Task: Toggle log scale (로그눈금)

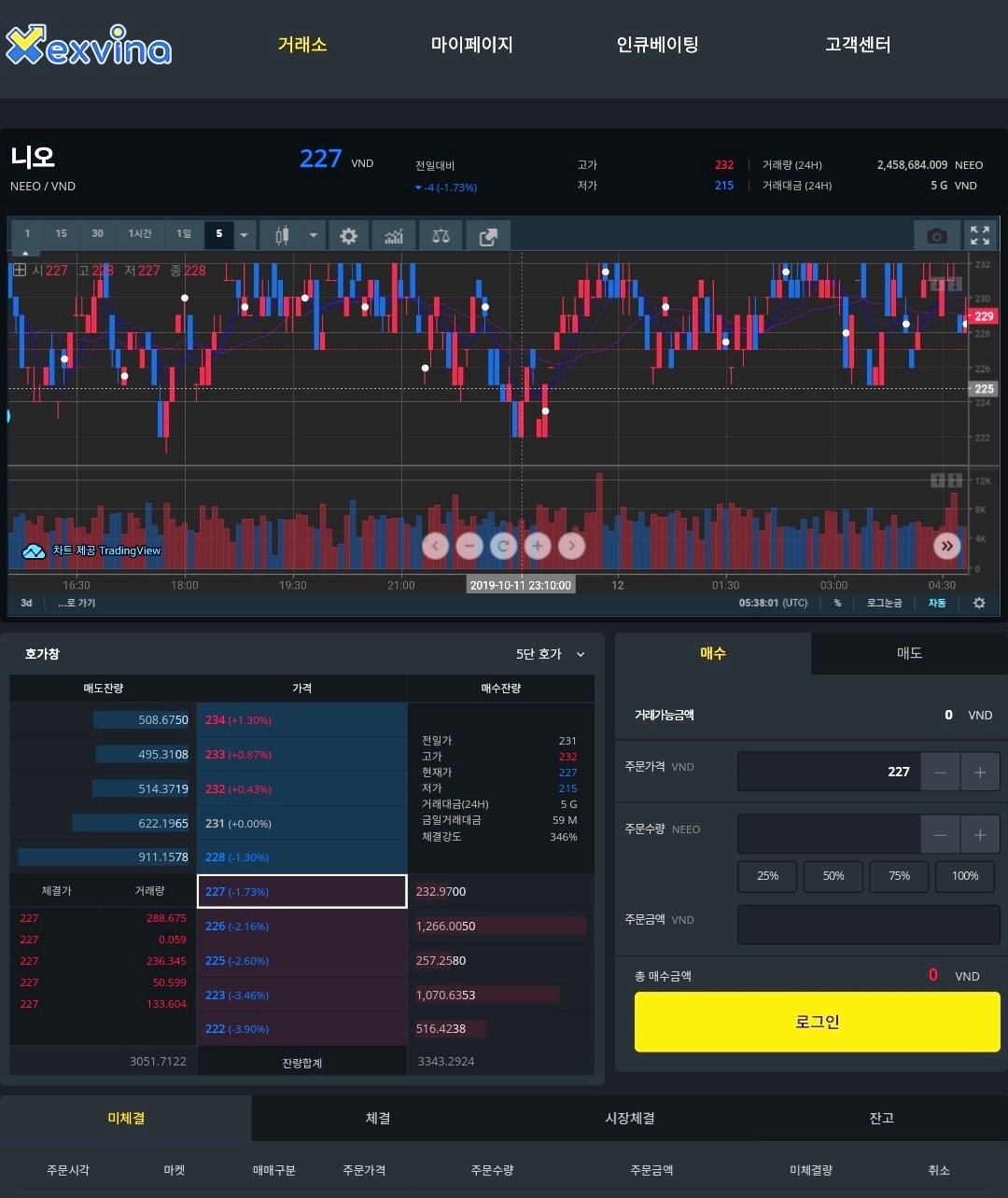Action: [884, 603]
